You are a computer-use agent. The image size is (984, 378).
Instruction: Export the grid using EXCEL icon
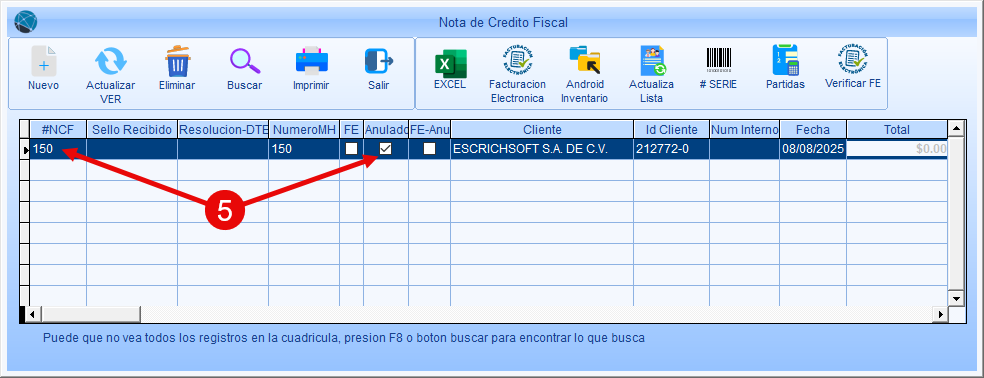(450, 63)
